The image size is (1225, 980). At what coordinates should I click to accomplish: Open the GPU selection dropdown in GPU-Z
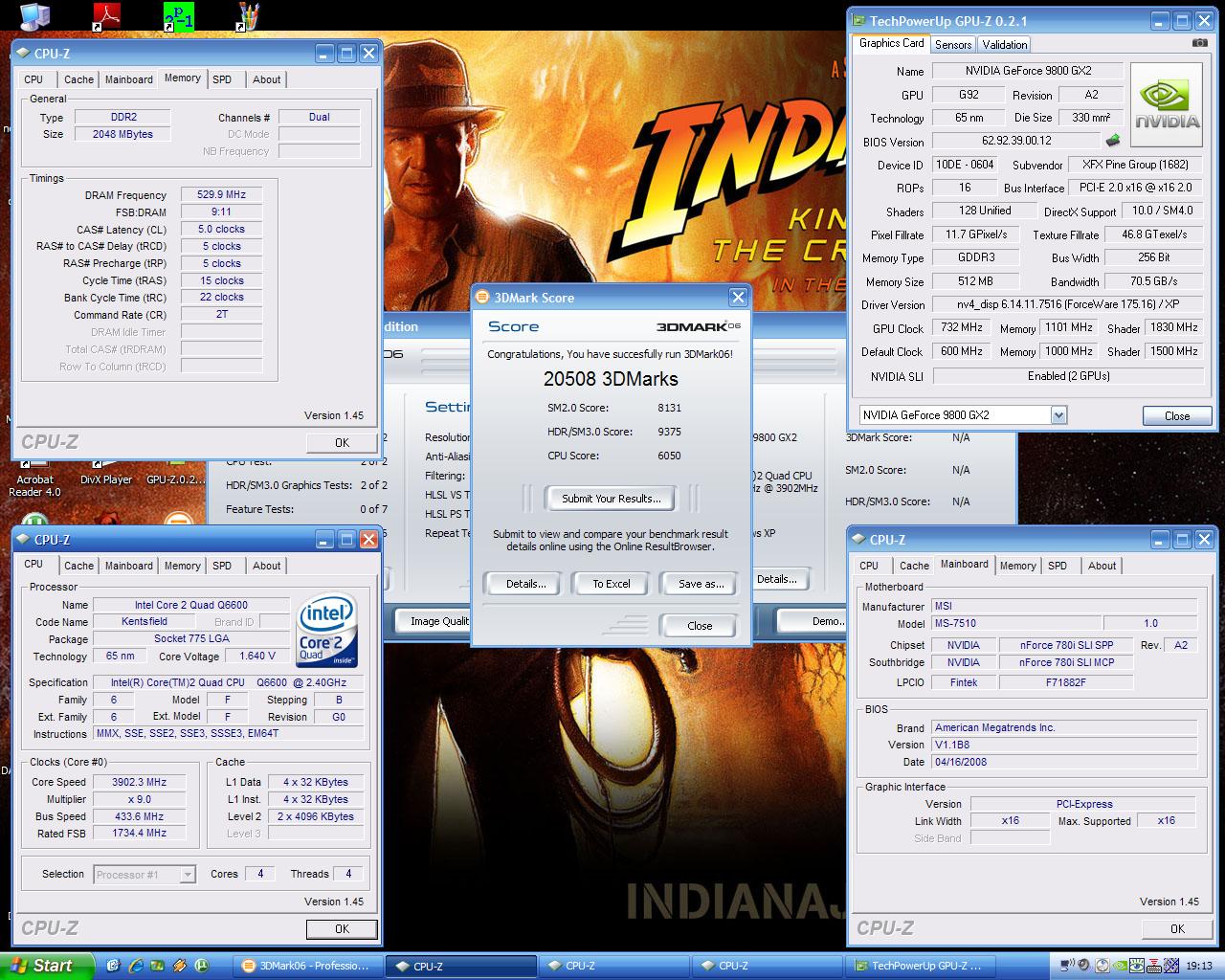tap(1058, 415)
